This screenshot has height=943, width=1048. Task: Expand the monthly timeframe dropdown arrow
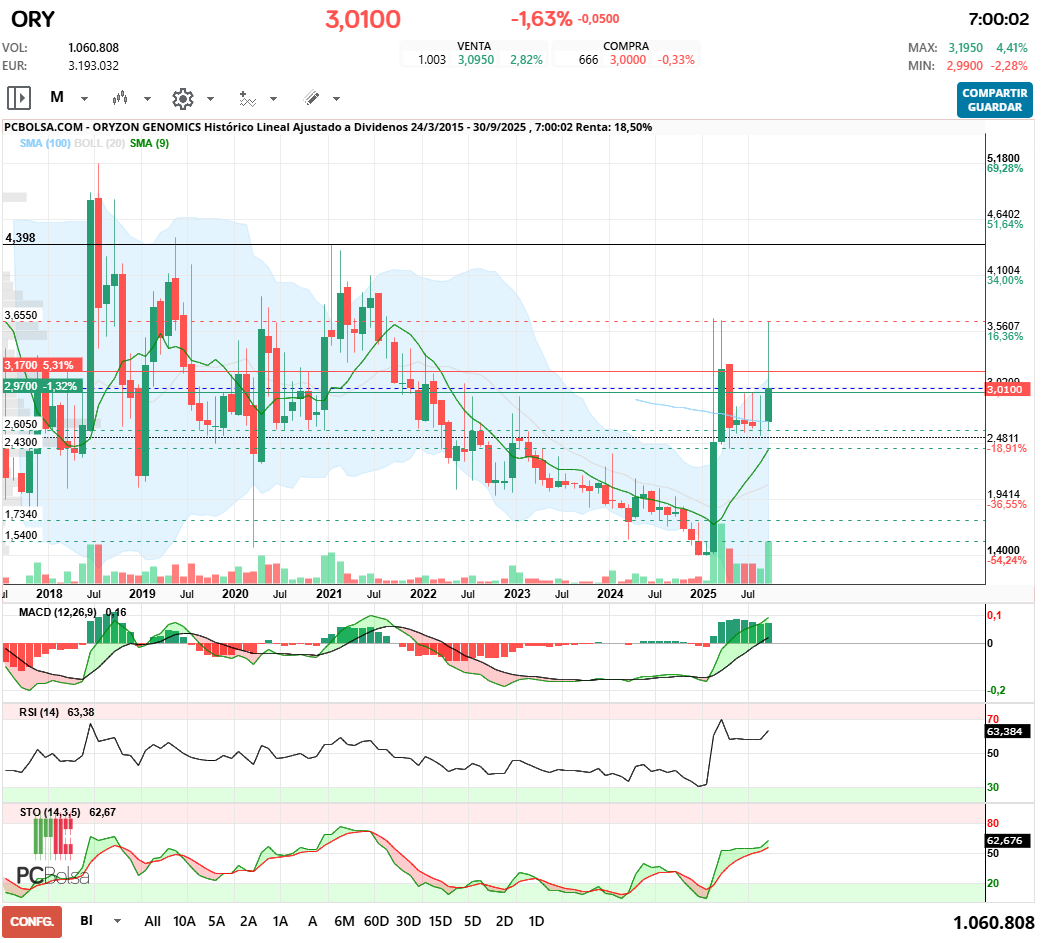[x=84, y=99]
